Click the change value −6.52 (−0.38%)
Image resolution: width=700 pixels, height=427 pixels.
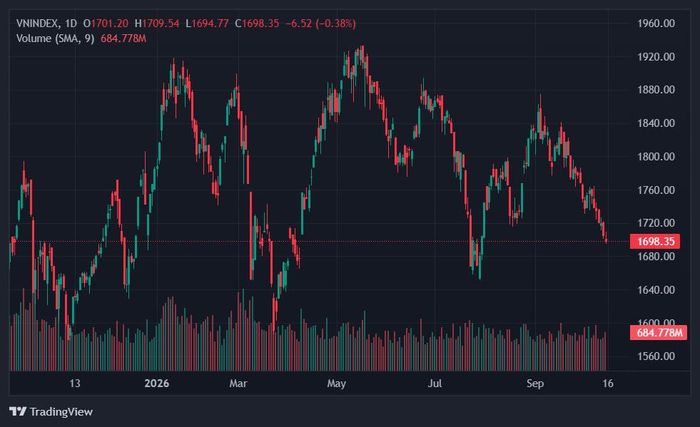click(x=321, y=23)
